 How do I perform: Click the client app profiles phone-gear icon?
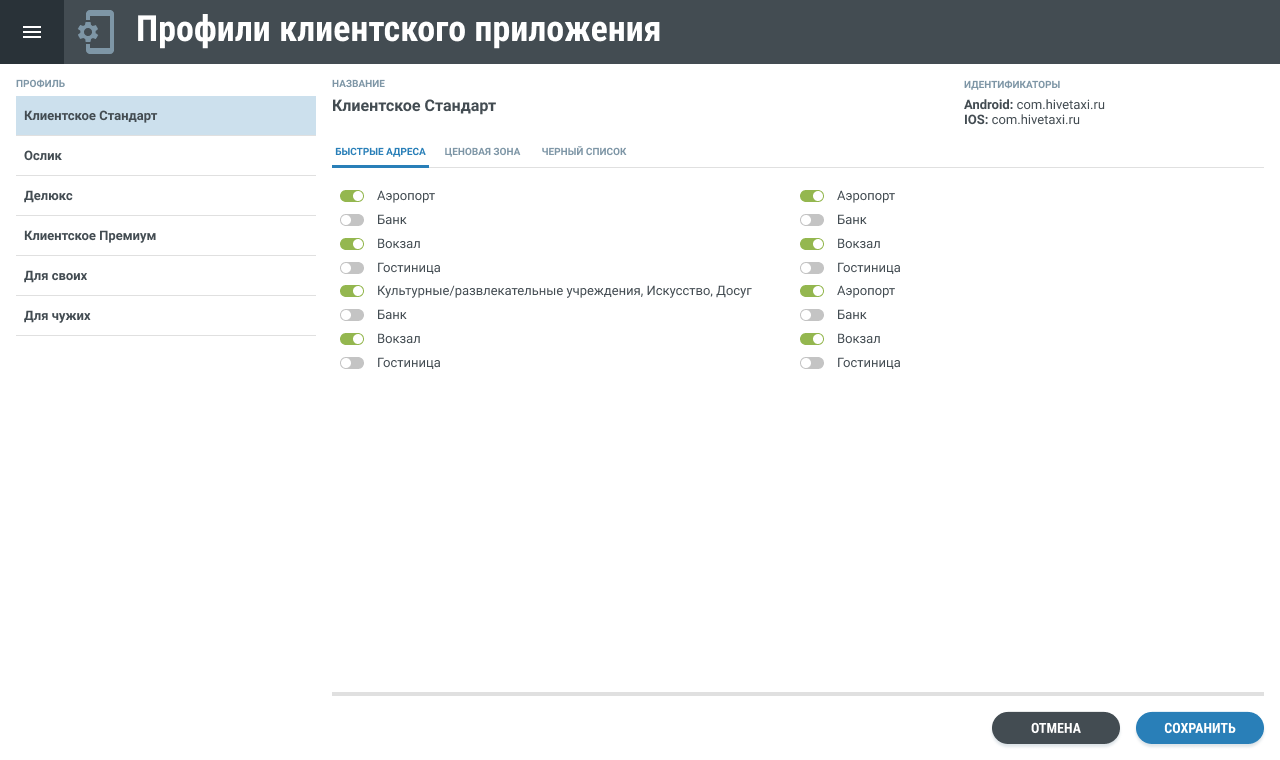[x=96, y=32]
